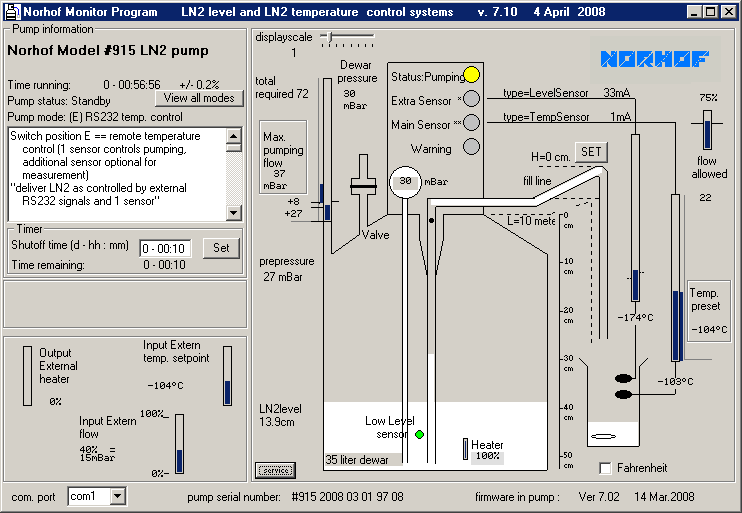The width and height of the screenshot is (742, 513).
Task: Click Pump mode (E) RS232 temp. control text
Action: (x=95, y=117)
